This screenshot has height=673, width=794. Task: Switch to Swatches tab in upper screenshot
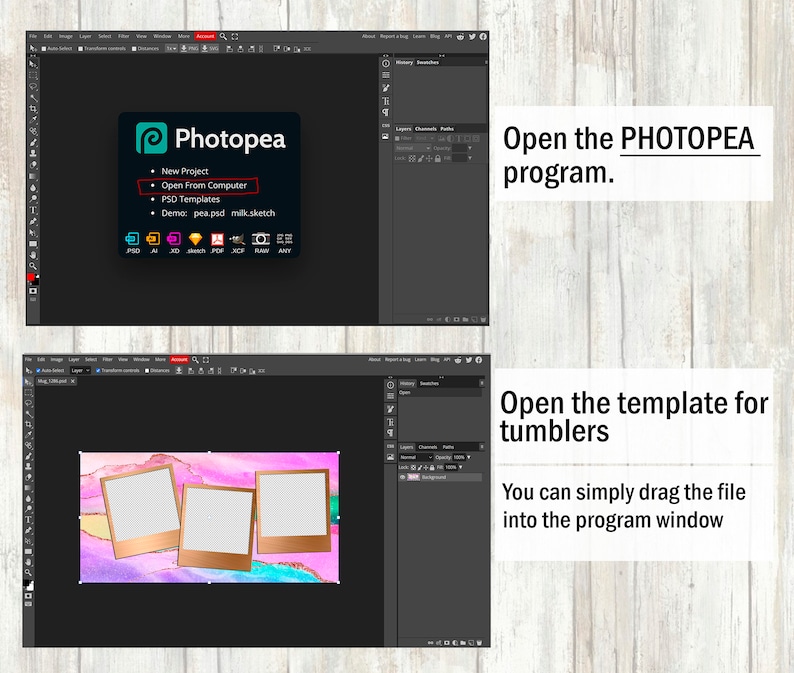428,62
